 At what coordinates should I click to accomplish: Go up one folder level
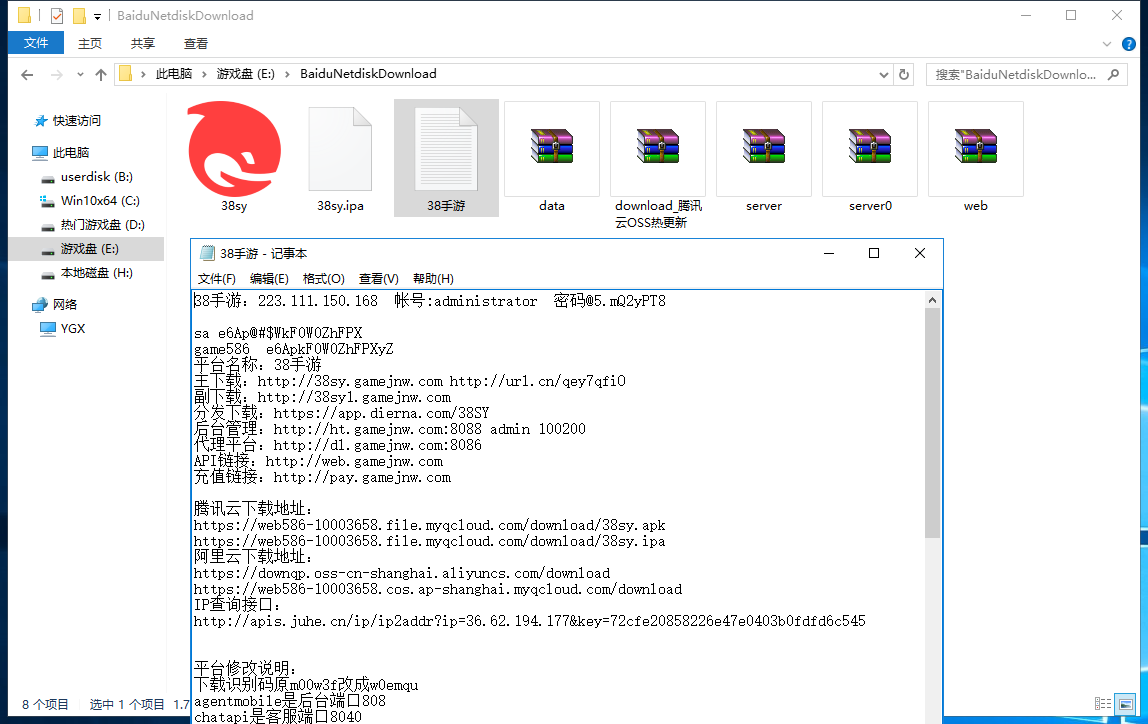tap(101, 74)
